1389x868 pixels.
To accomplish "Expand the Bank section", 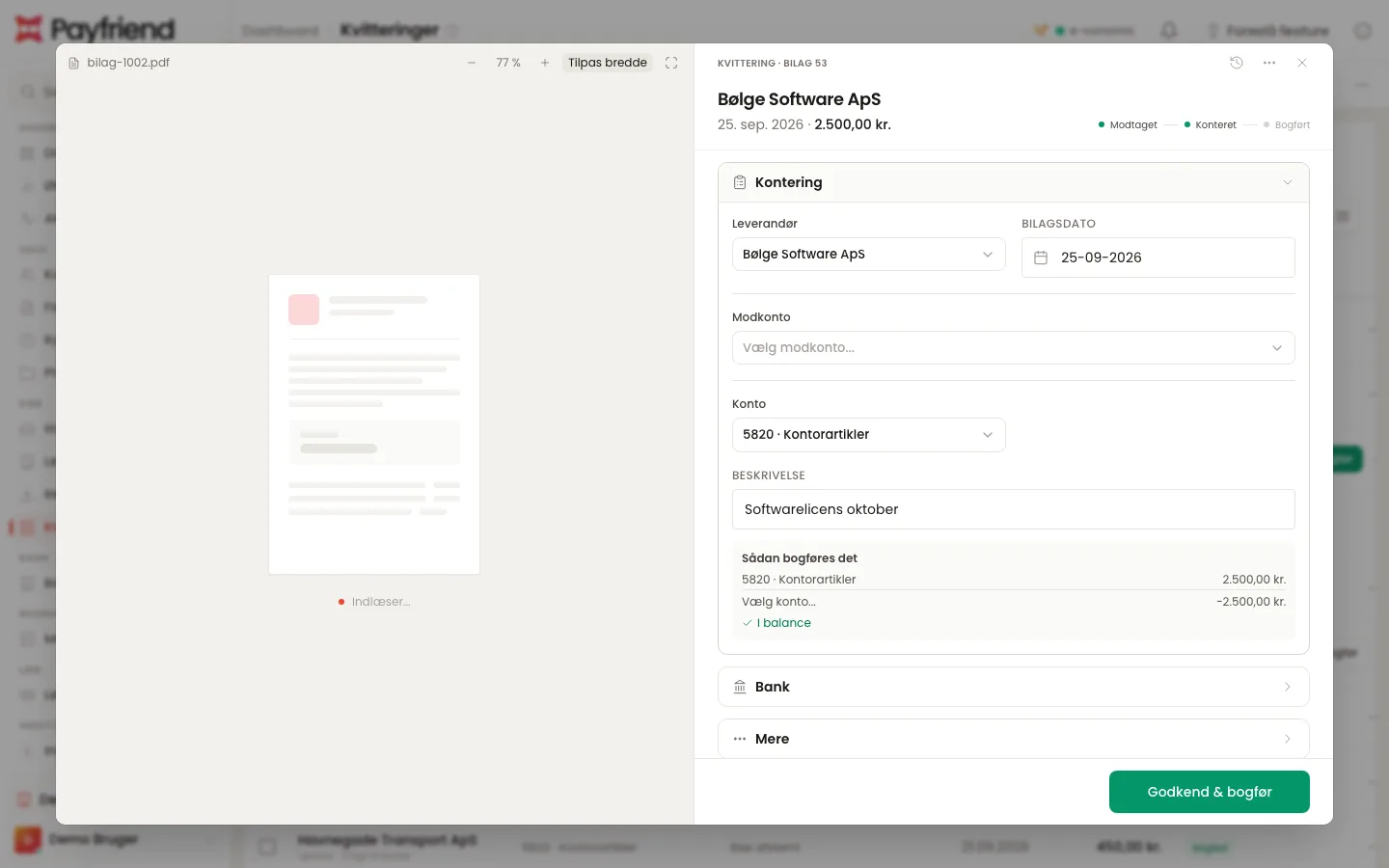I will click(x=1013, y=687).
